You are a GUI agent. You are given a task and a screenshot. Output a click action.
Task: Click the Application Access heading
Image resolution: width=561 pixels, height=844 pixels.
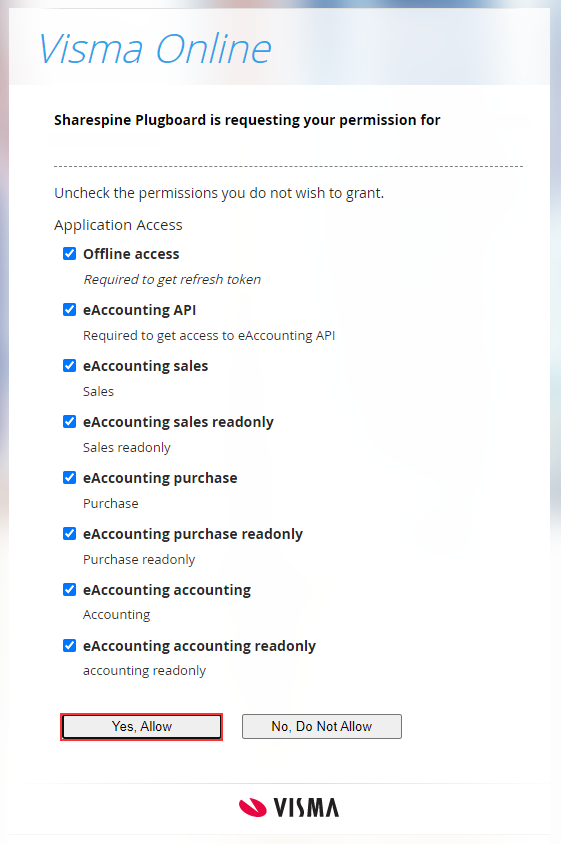pyautogui.click(x=118, y=225)
